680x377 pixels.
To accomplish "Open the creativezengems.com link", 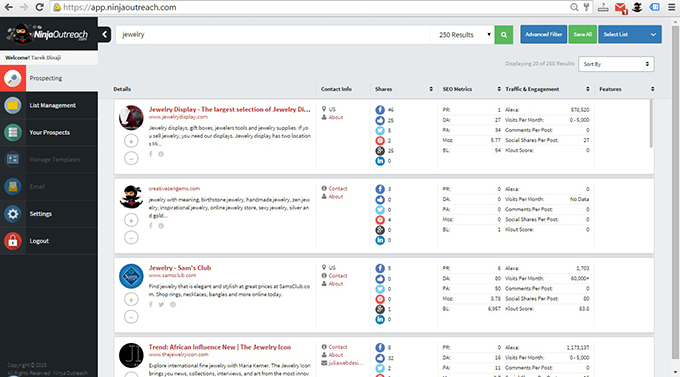I will click(x=174, y=189).
